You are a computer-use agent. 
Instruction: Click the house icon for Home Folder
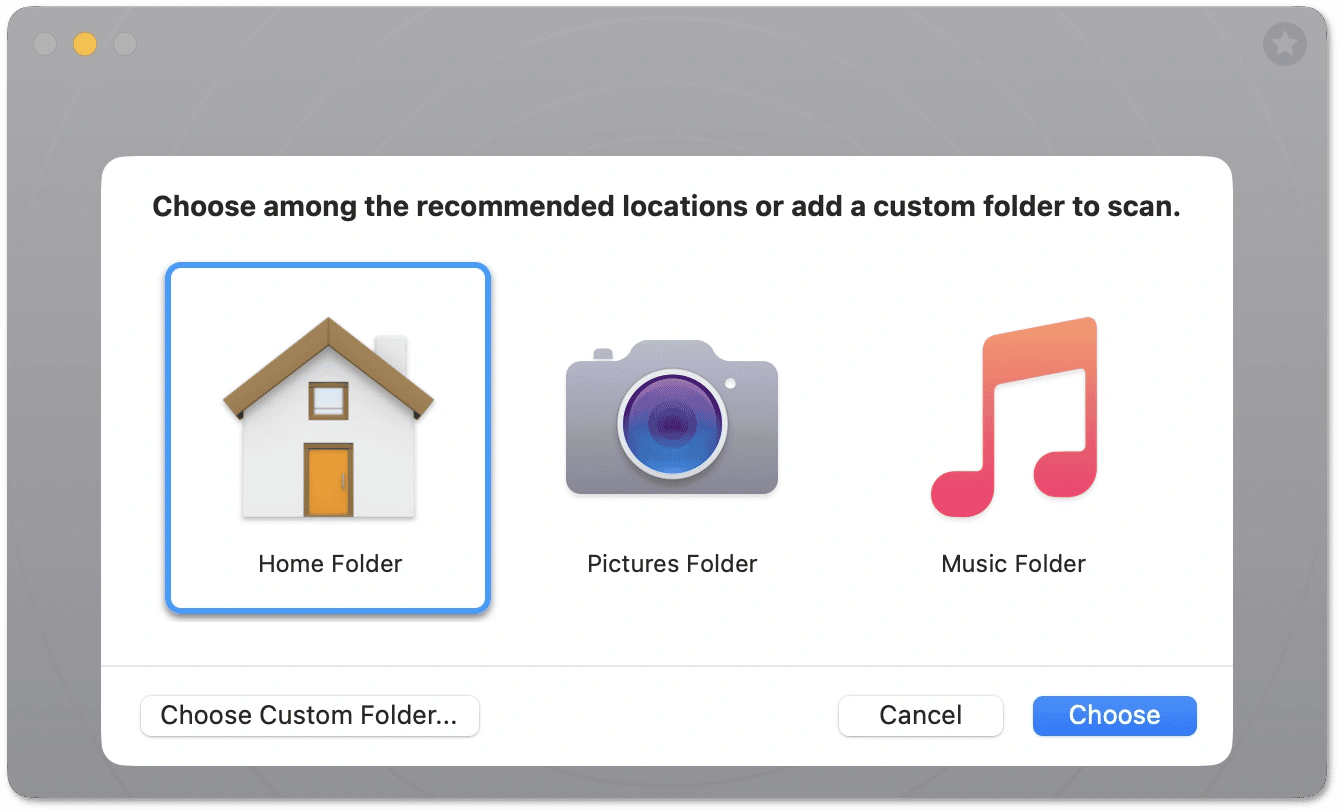coord(328,415)
